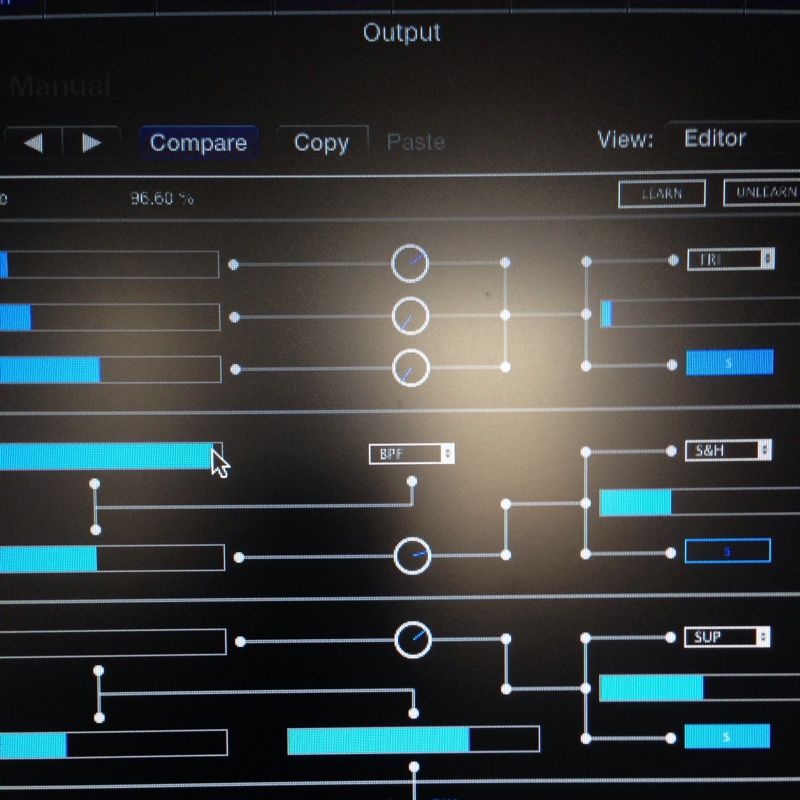
Task: Toggle the sync 's' button under SUP
Action: (x=727, y=737)
